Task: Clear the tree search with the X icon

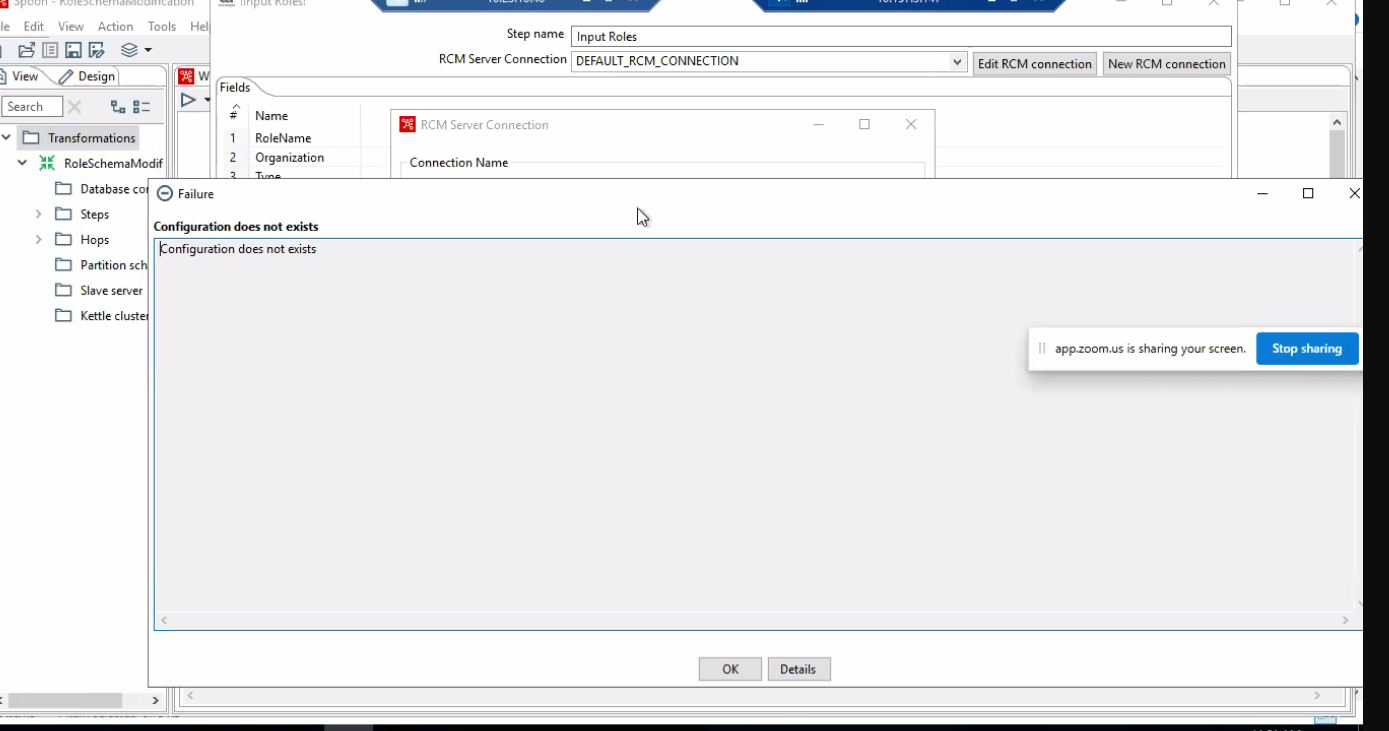Action: 74,107
